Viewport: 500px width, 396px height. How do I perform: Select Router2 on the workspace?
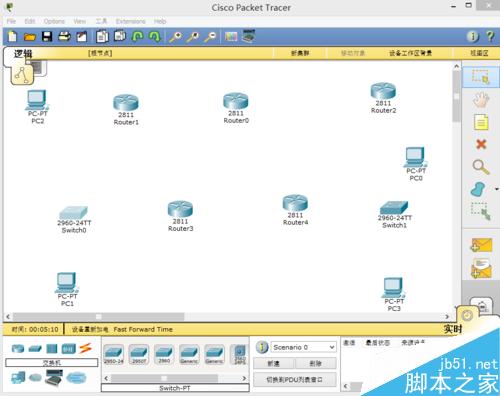[383, 91]
